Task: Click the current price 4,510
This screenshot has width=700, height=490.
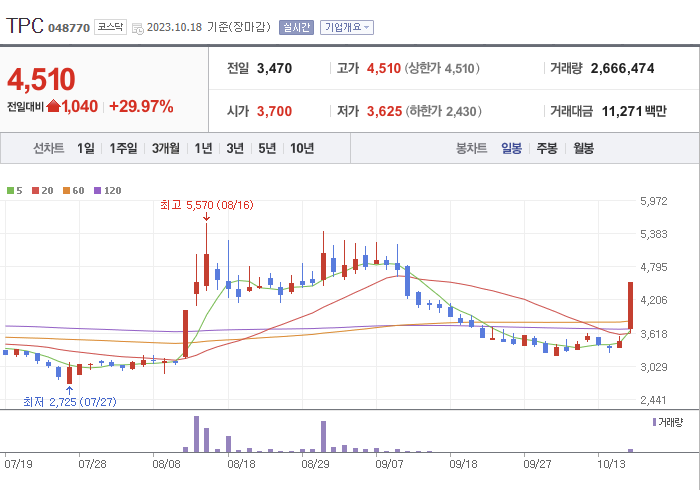Action: (x=41, y=79)
